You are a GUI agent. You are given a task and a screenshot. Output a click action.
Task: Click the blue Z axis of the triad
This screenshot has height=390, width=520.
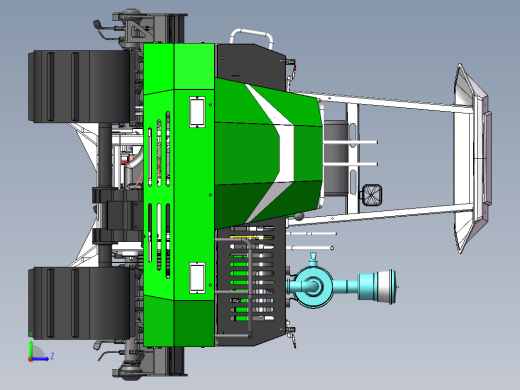40,359
